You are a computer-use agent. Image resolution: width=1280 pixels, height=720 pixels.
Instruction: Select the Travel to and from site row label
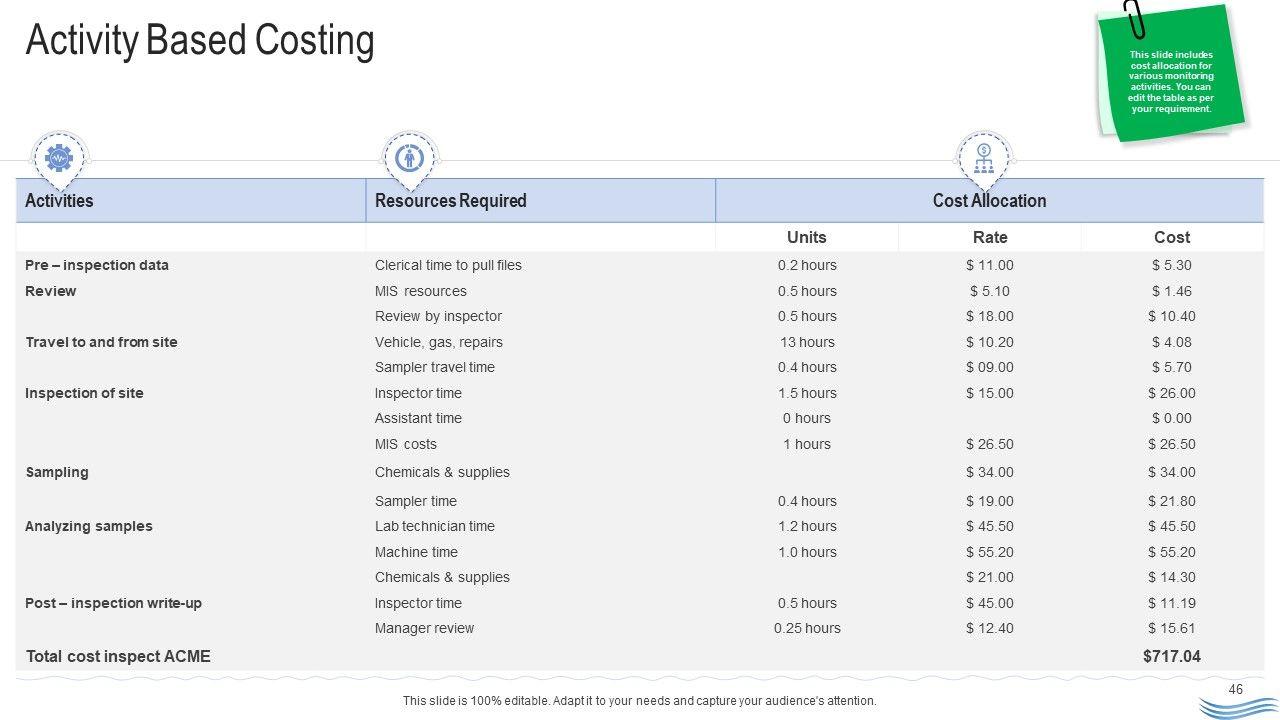pyautogui.click(x=101, y=342)
